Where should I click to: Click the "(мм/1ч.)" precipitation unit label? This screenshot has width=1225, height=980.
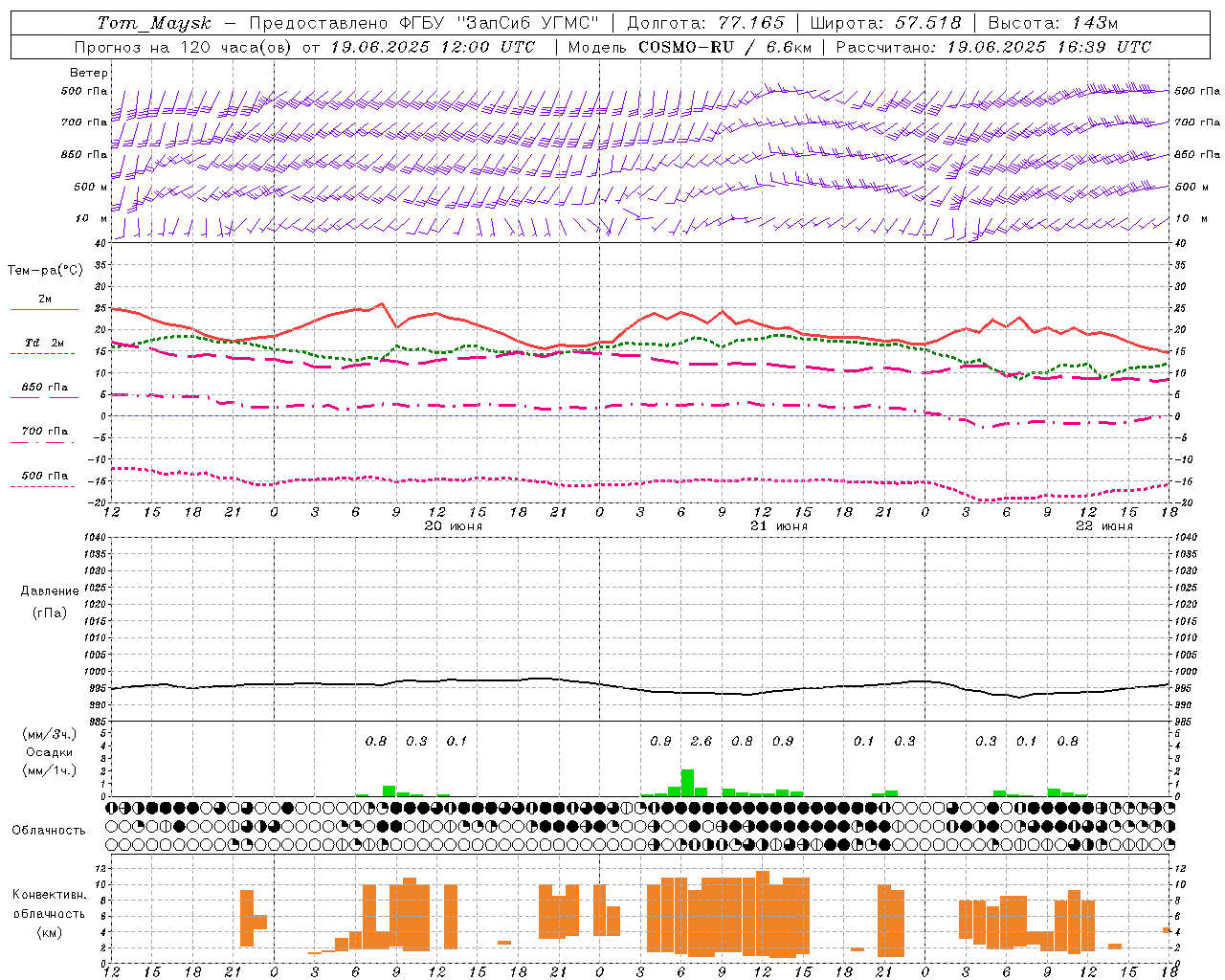[50, 770]
